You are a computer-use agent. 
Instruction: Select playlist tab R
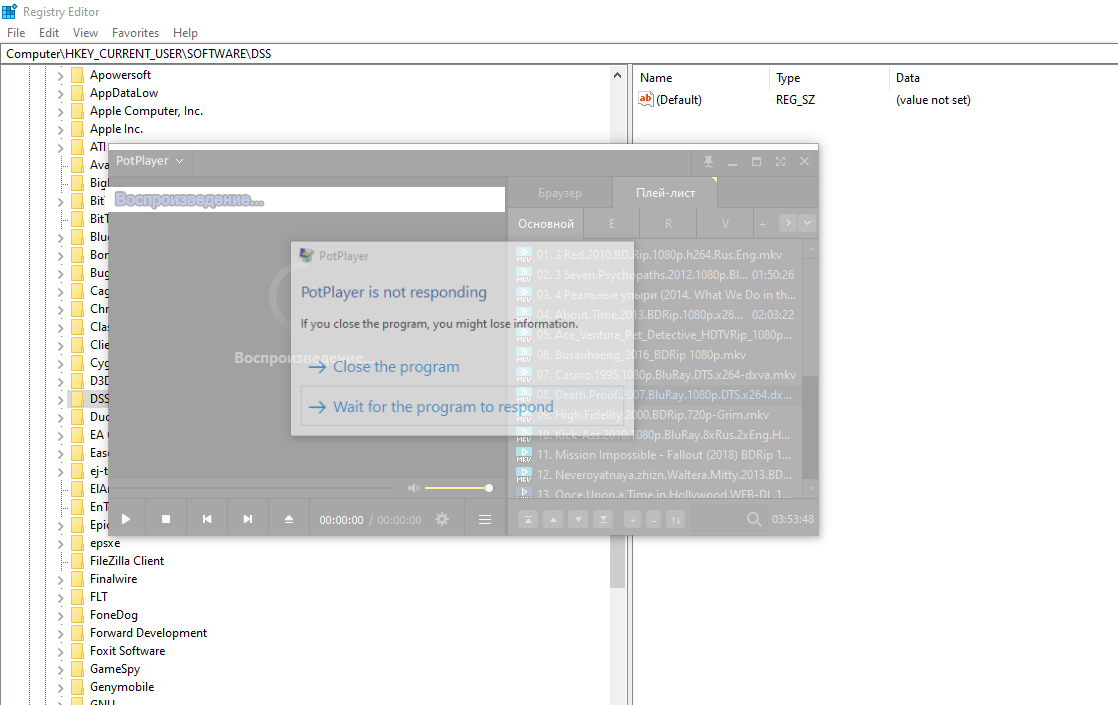pyautogui.click(x=668, y=224)
